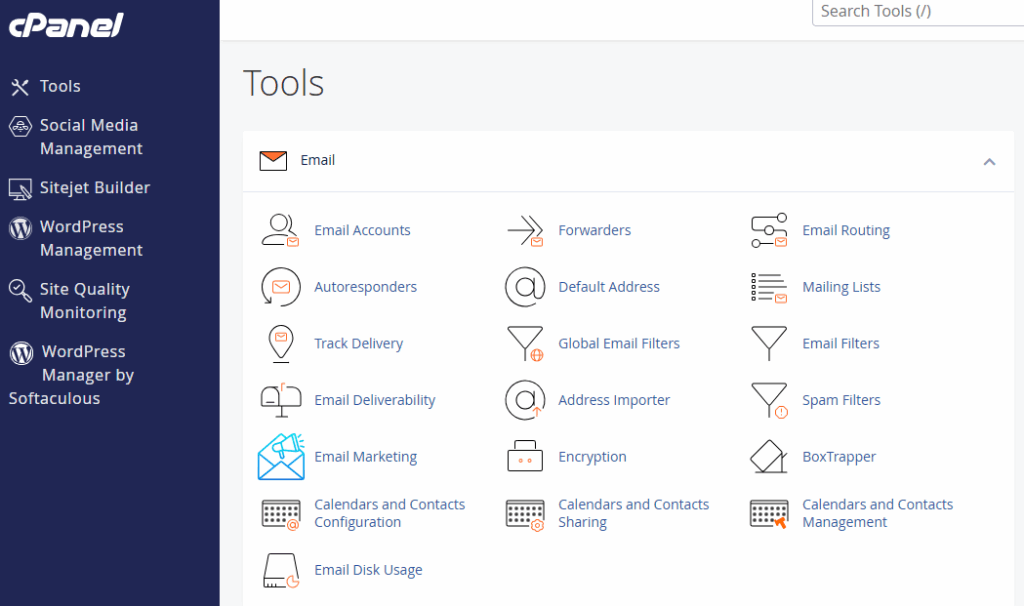Open the Autoresponders link

point(365,287)
